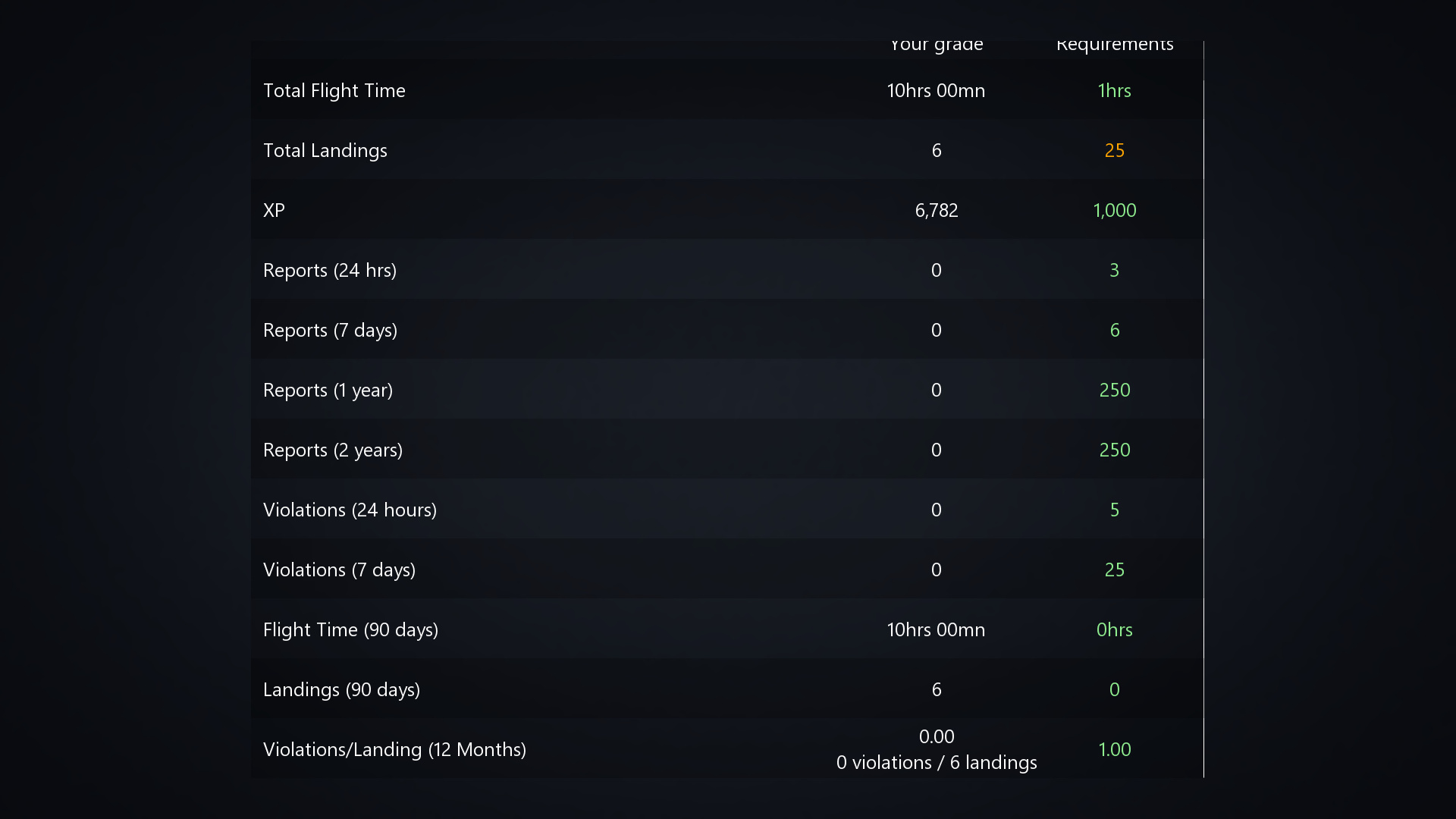The height and width of the screenshot is (819, 1456).
Task: Select the Landings (90 days) row
Action: (727, 689)
